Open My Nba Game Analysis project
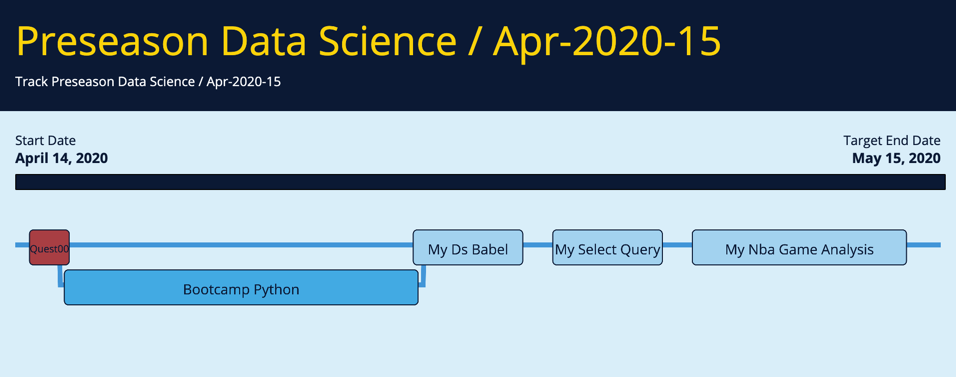The height and width of the screenshot is (377, 956). (x=799, y=248)
